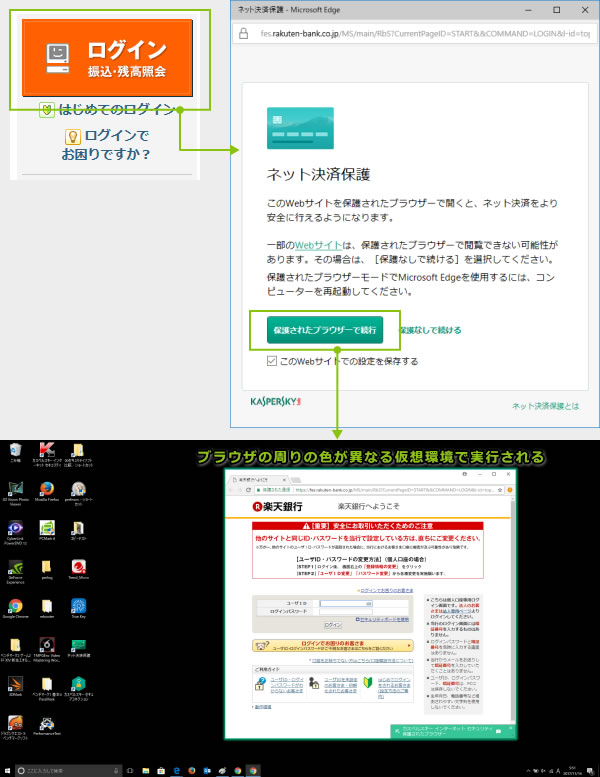The width and height of the screenshot is (600, 777).
Task: Open the はじめてのログイン link
Action: [115, 109]
